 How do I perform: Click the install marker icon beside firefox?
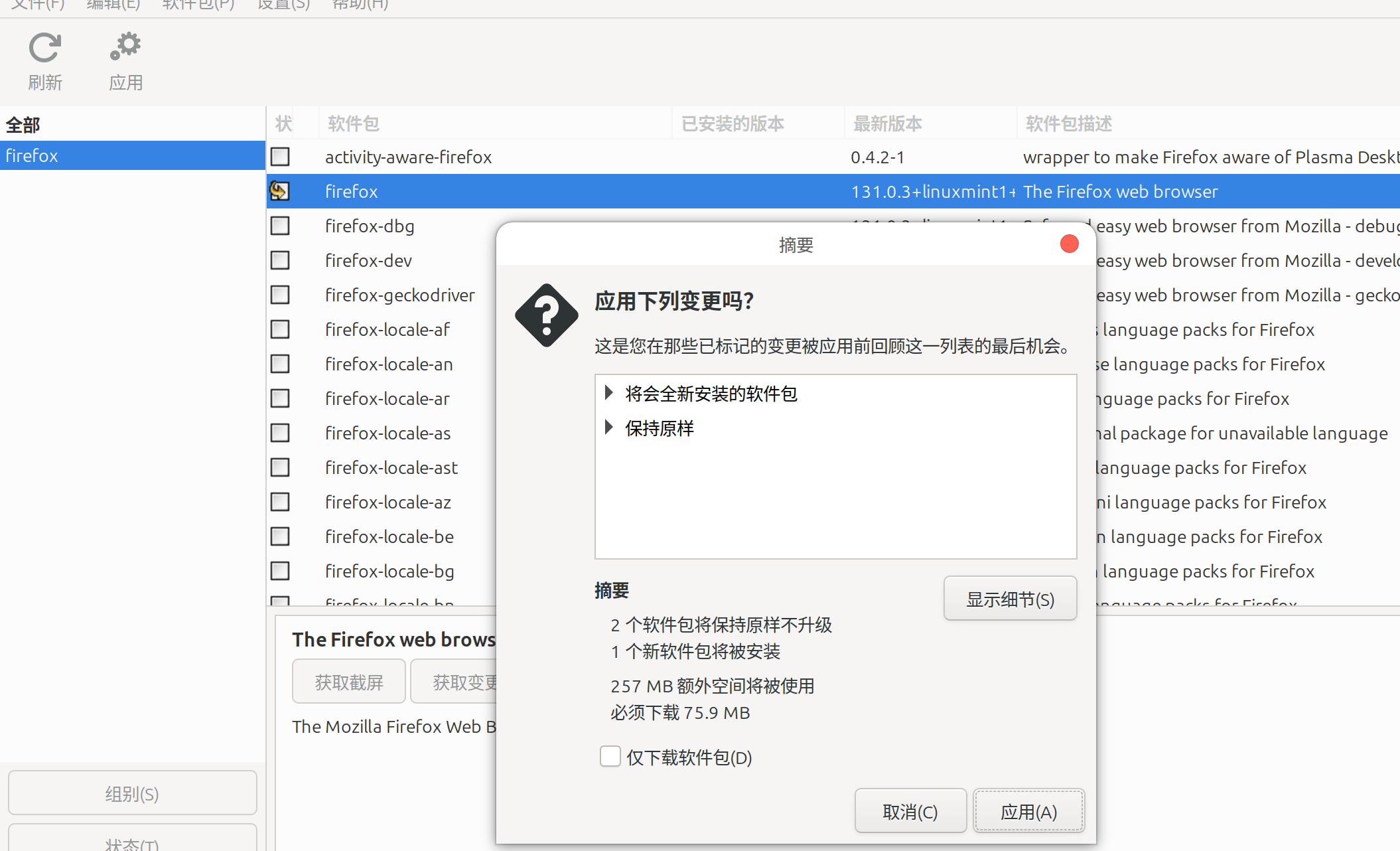279,191
